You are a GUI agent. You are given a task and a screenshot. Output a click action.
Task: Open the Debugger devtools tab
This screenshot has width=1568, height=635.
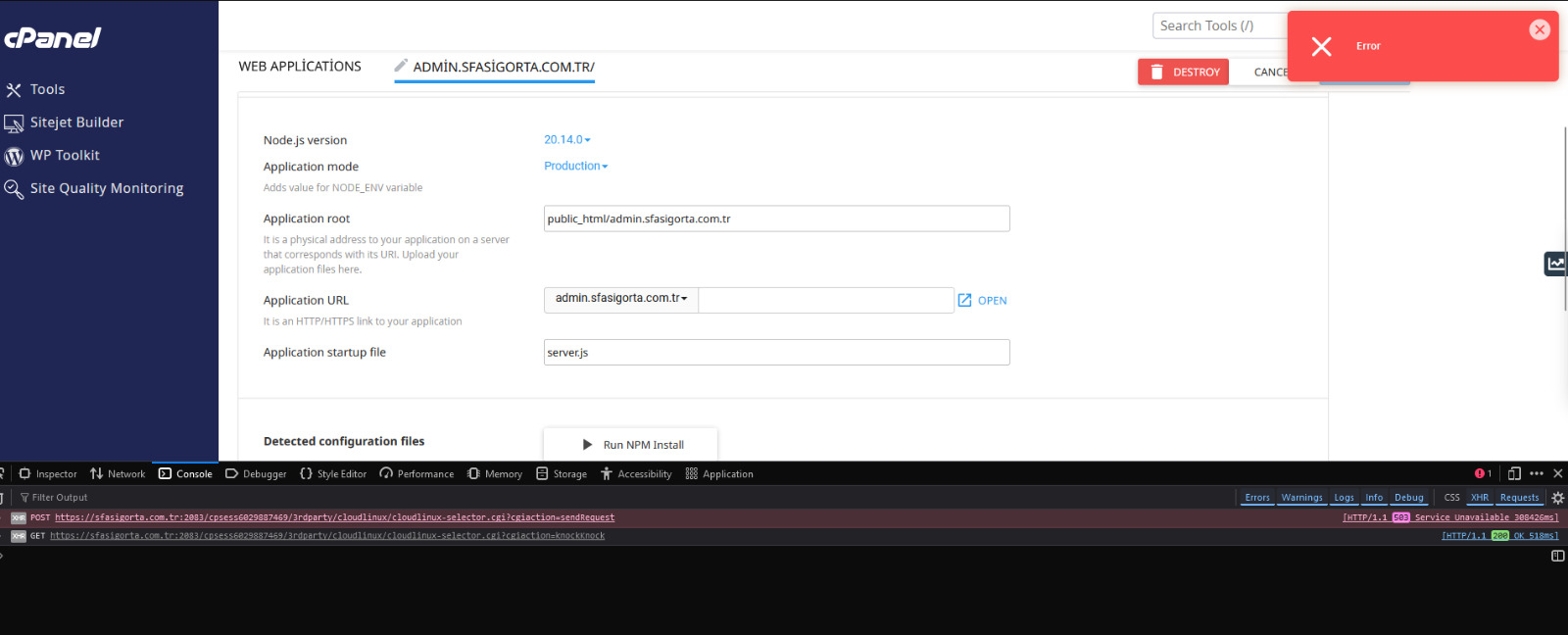point(256,474)
